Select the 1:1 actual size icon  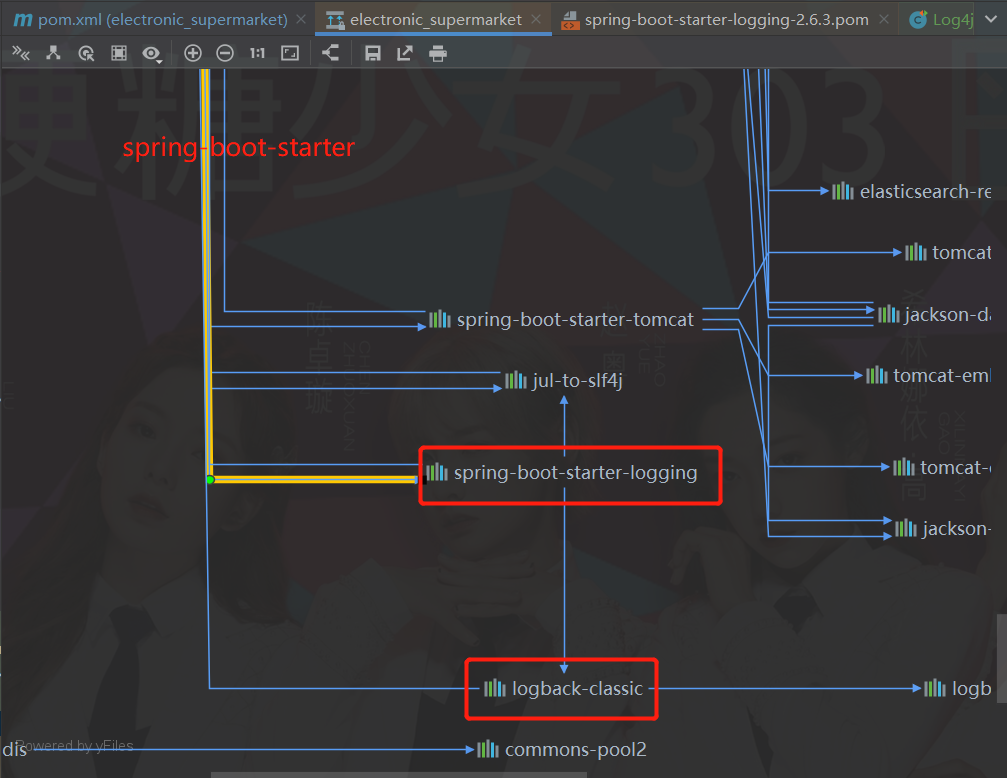[256, 53]
